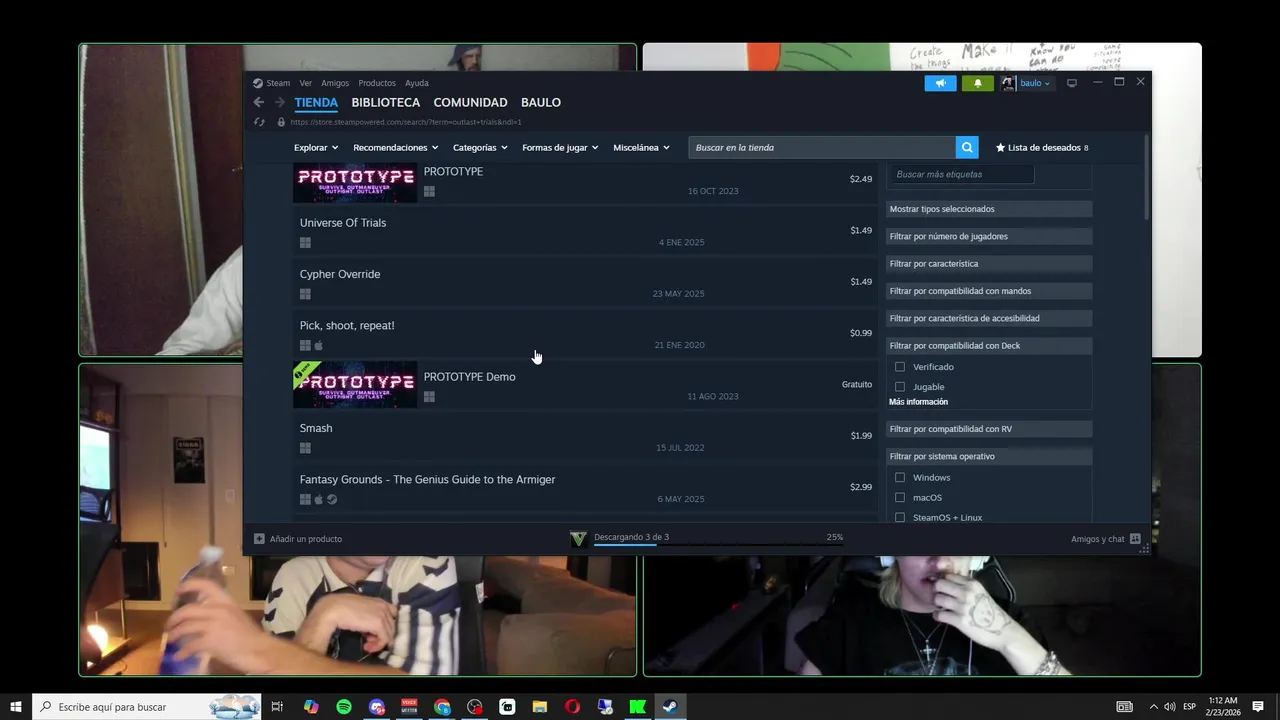Open Copilot from the taskbar

(x=311, y=707)
